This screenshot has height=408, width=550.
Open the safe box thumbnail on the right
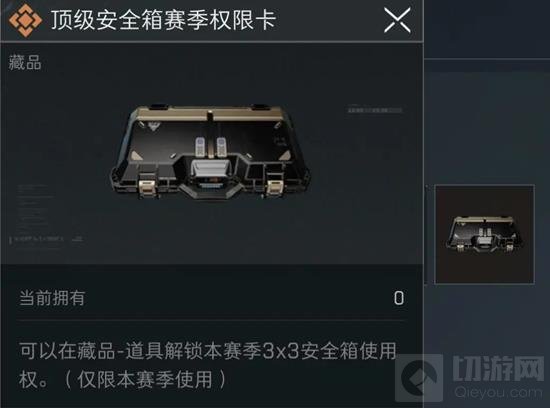[x=484, y=234]
